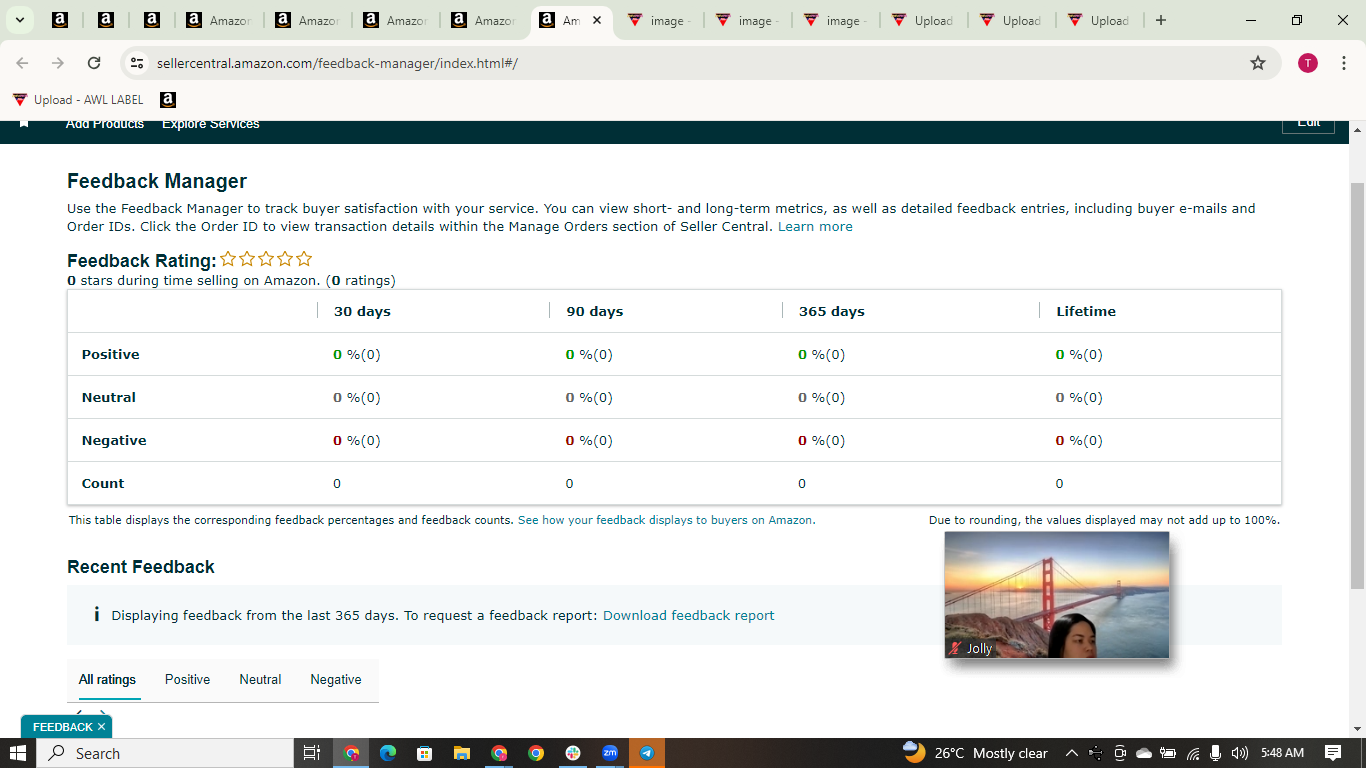
Task: Switch to the Positive ratings tab
Action: click(187, 679)
